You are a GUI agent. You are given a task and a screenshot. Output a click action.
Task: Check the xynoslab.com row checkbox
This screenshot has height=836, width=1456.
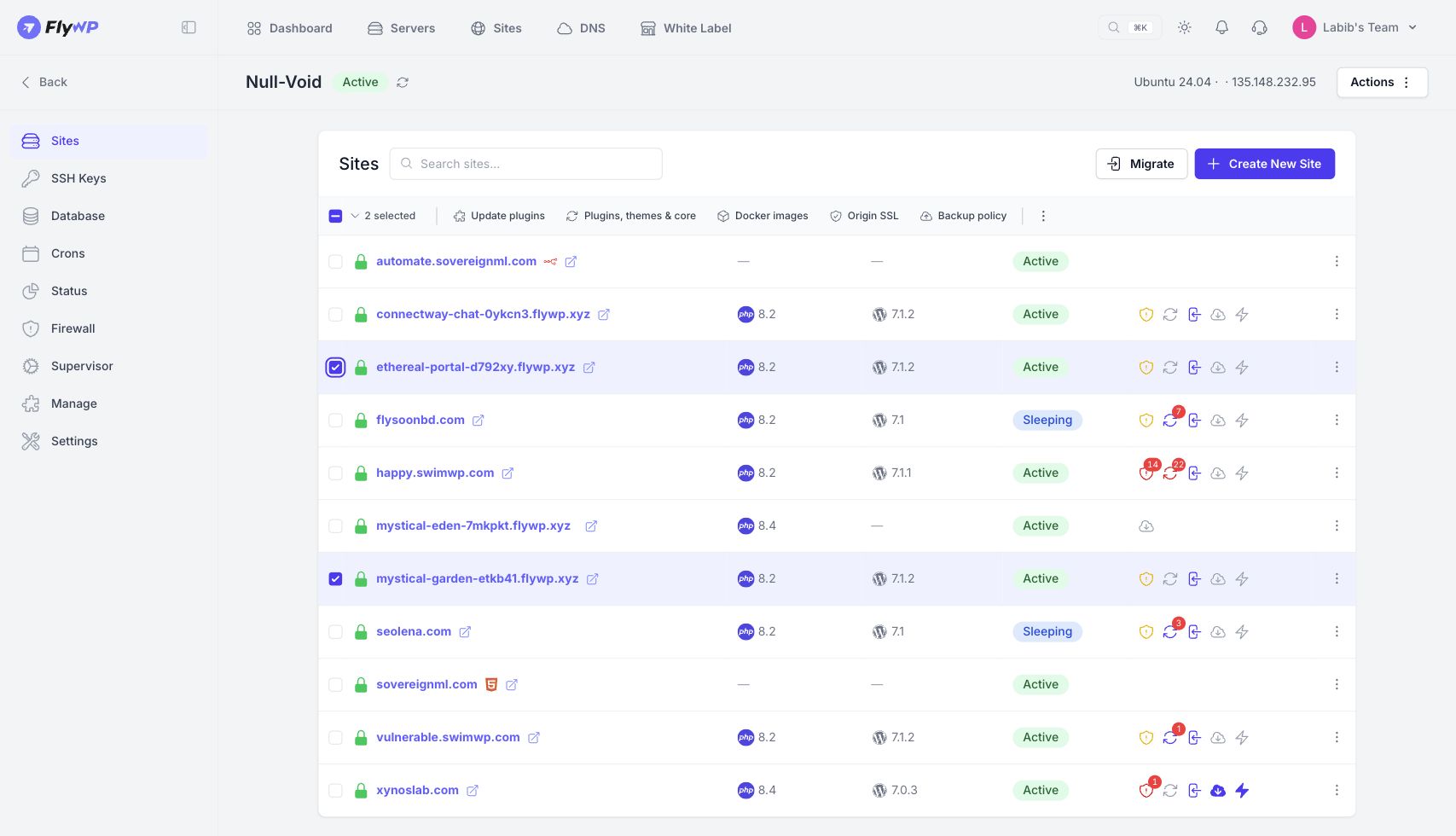pos(335,790)
